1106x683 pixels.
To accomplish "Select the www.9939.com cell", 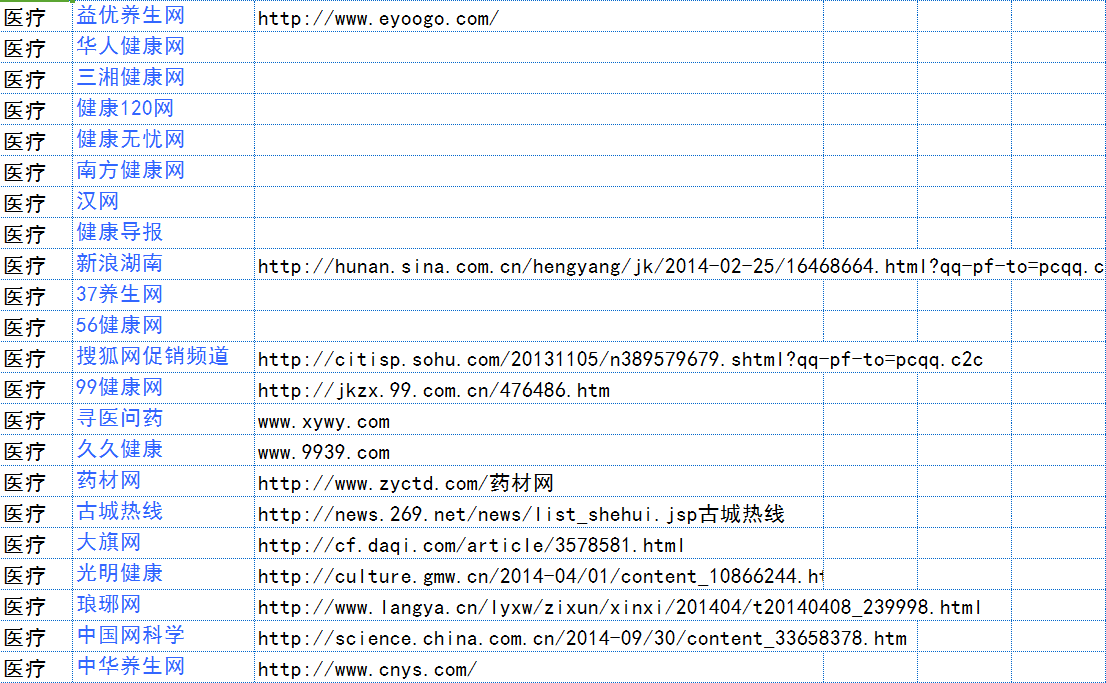I will 539,452.
